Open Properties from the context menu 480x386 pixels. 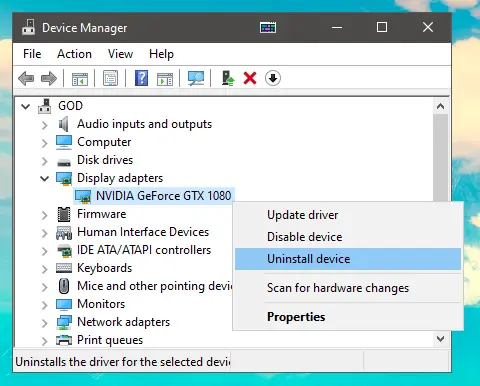[x=348, y=317]
